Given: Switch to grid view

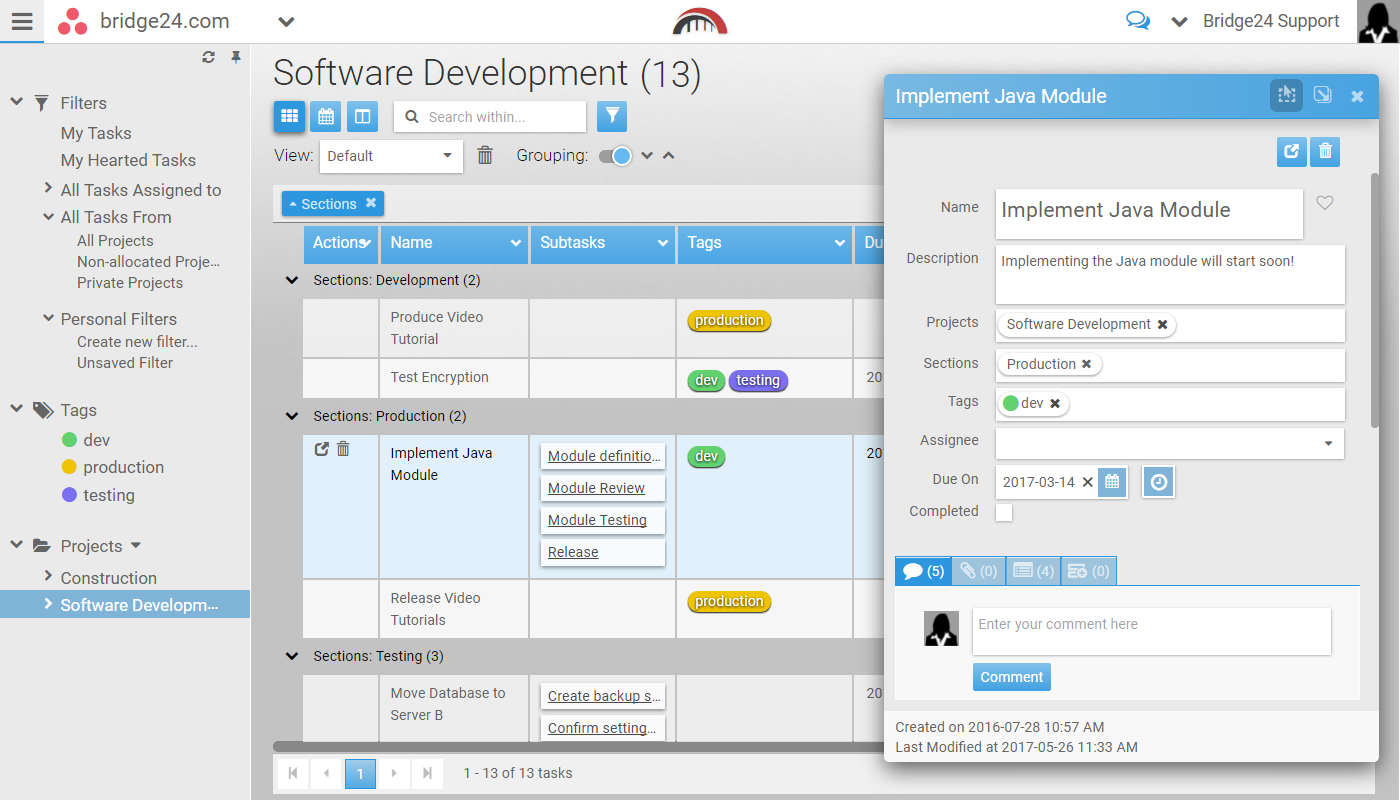Looking at the screenshot, I should (289, 116).
